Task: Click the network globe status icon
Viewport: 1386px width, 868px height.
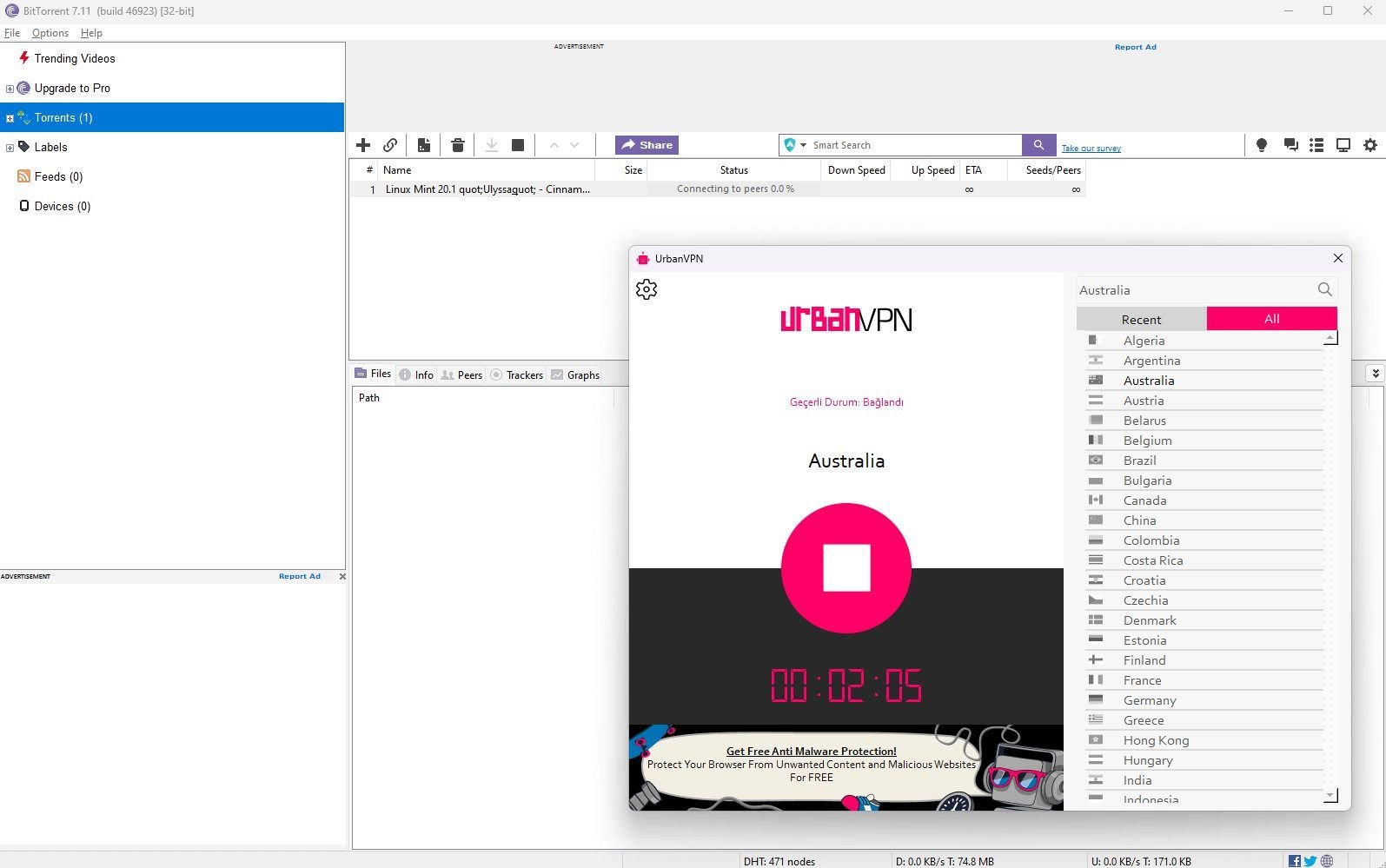Action: (1327, 861)
